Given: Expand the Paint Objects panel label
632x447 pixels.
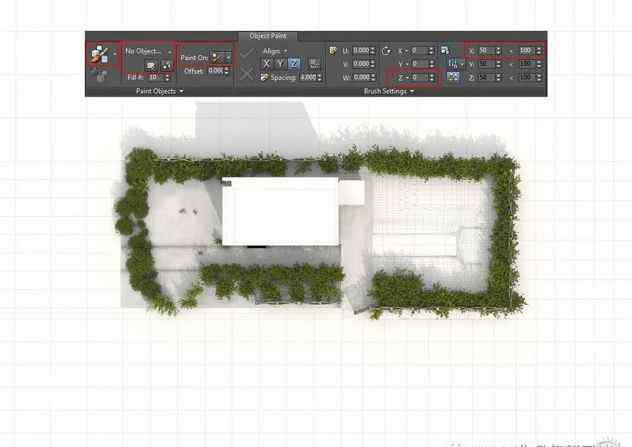Looking at the screenshot, I should tap(159, 90).
